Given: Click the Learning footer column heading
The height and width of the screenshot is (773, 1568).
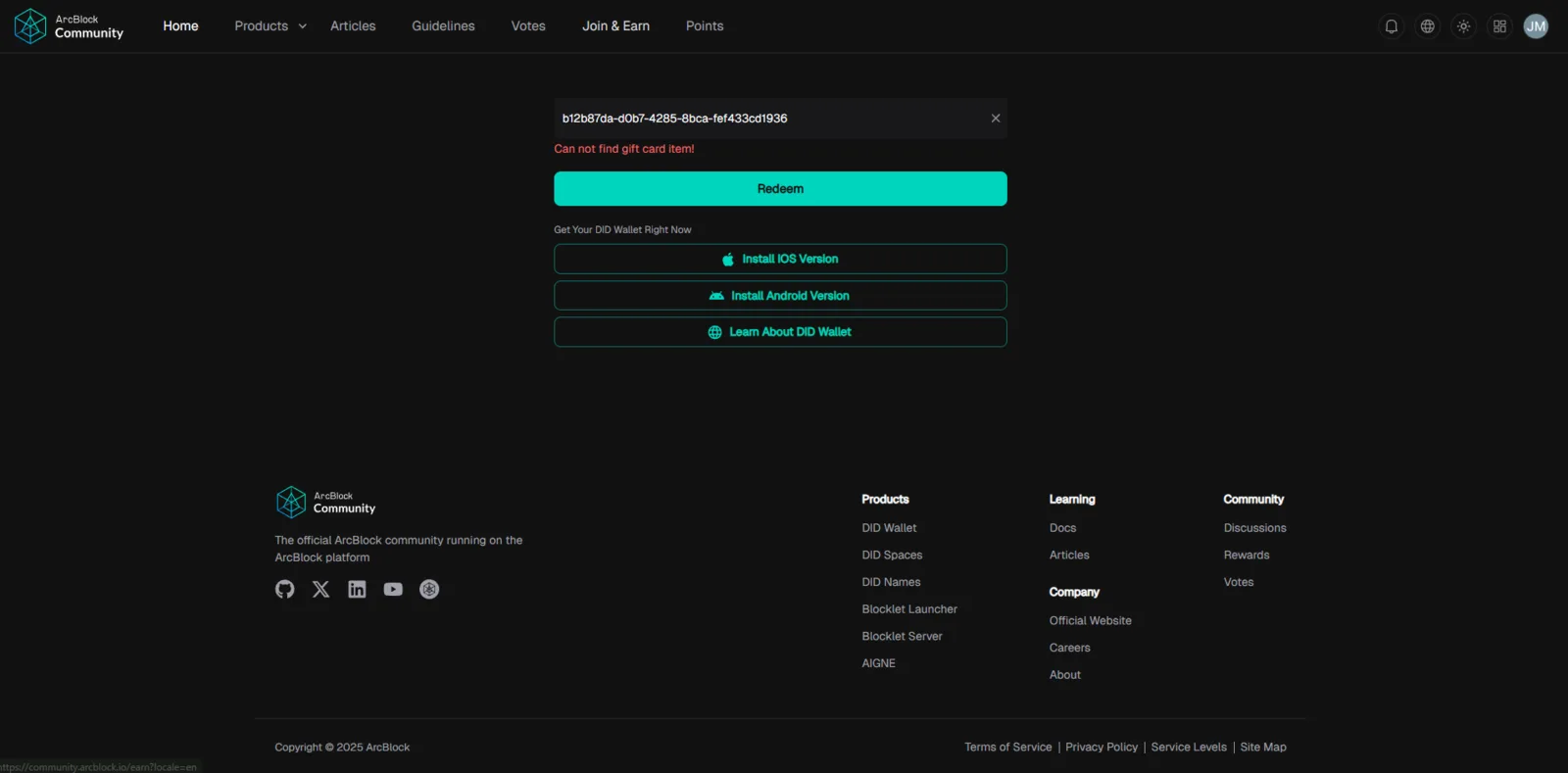Looking at the screenshot, I should pos(1072,500).
